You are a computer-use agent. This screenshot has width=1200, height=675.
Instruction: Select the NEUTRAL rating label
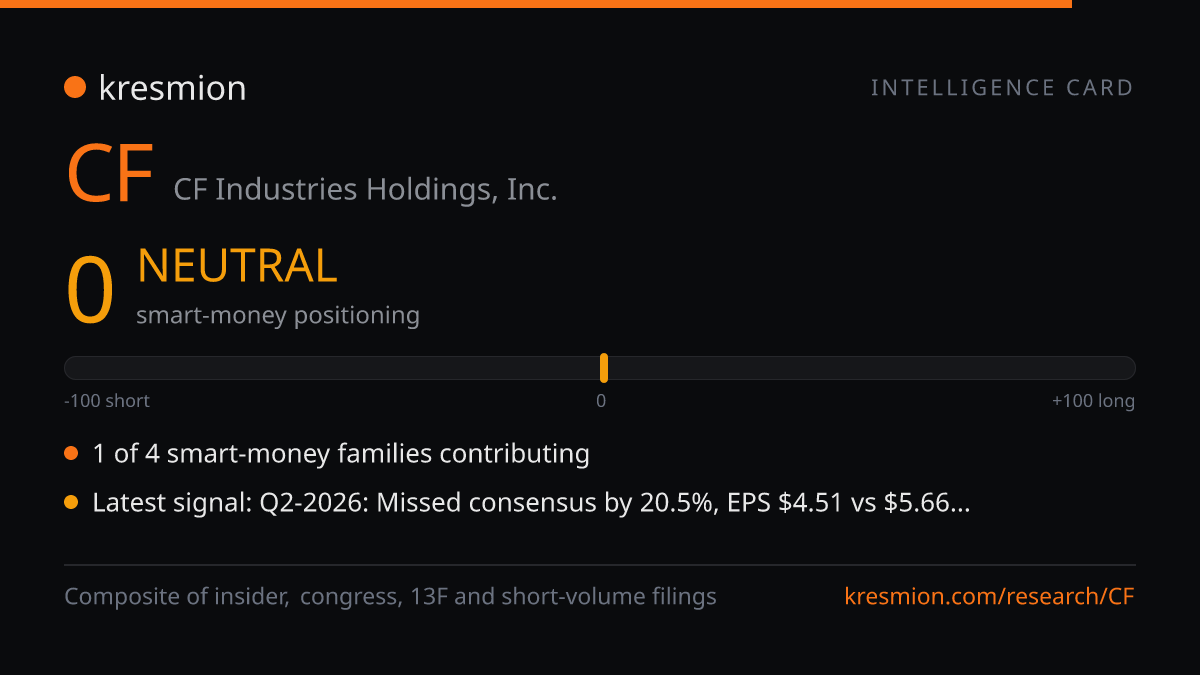pos(237,266)
